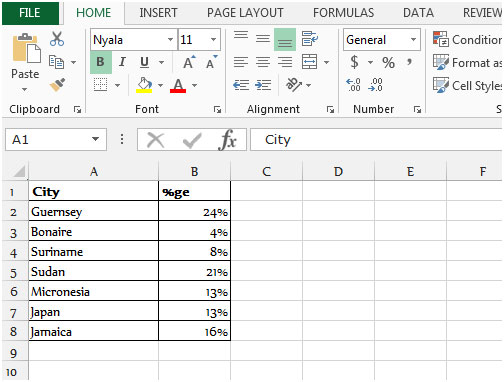Toggle Bottom Align button
The width and height of the screenshot is (504, 382).
pyautogui.click(x=285, y=40)
